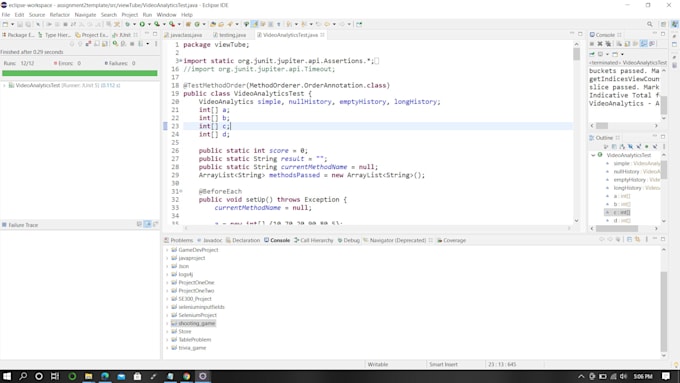
Task: Click the Open Perspective icon
Action: point(663,24)
